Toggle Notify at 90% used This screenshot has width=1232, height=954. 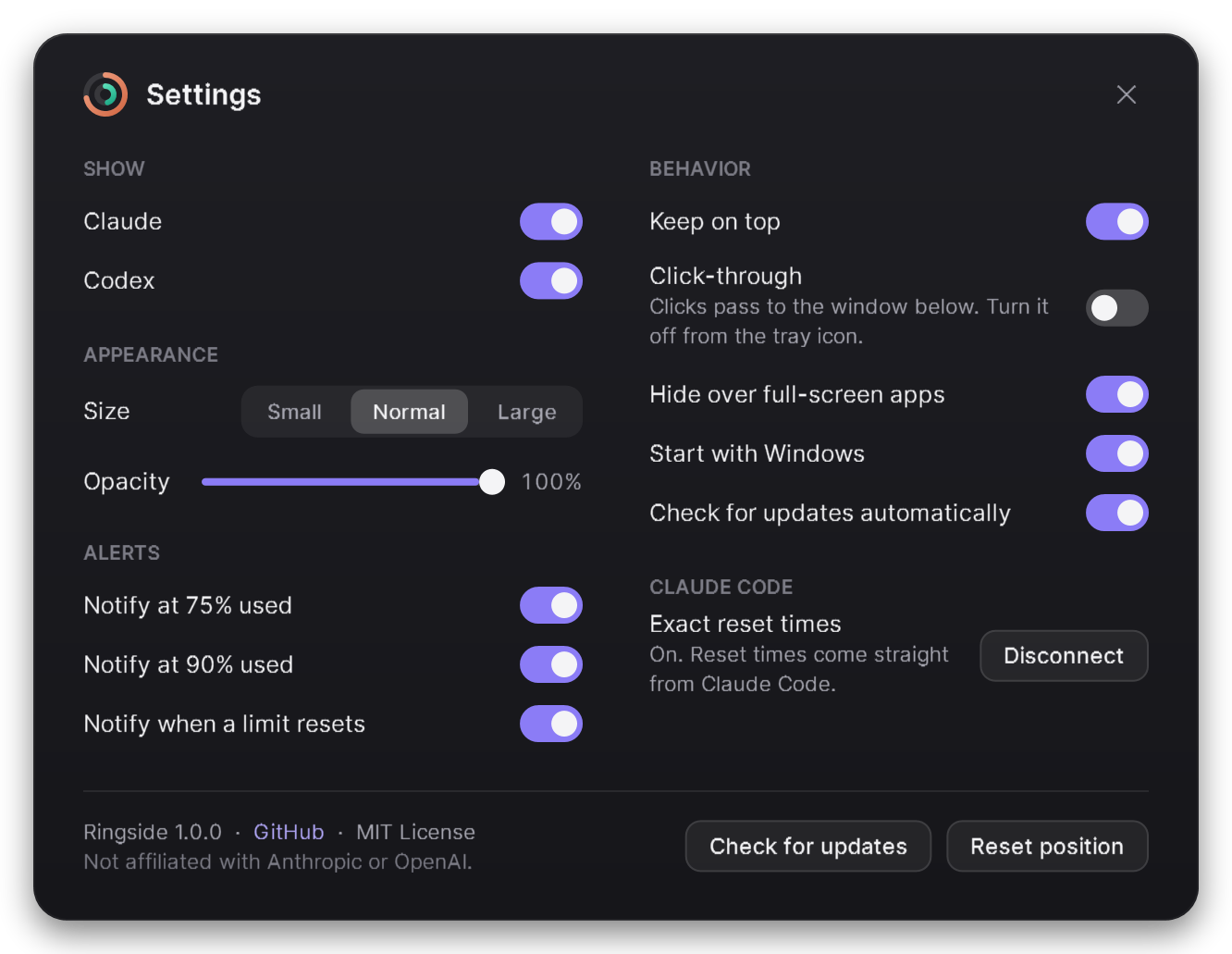tap(551, 665)
